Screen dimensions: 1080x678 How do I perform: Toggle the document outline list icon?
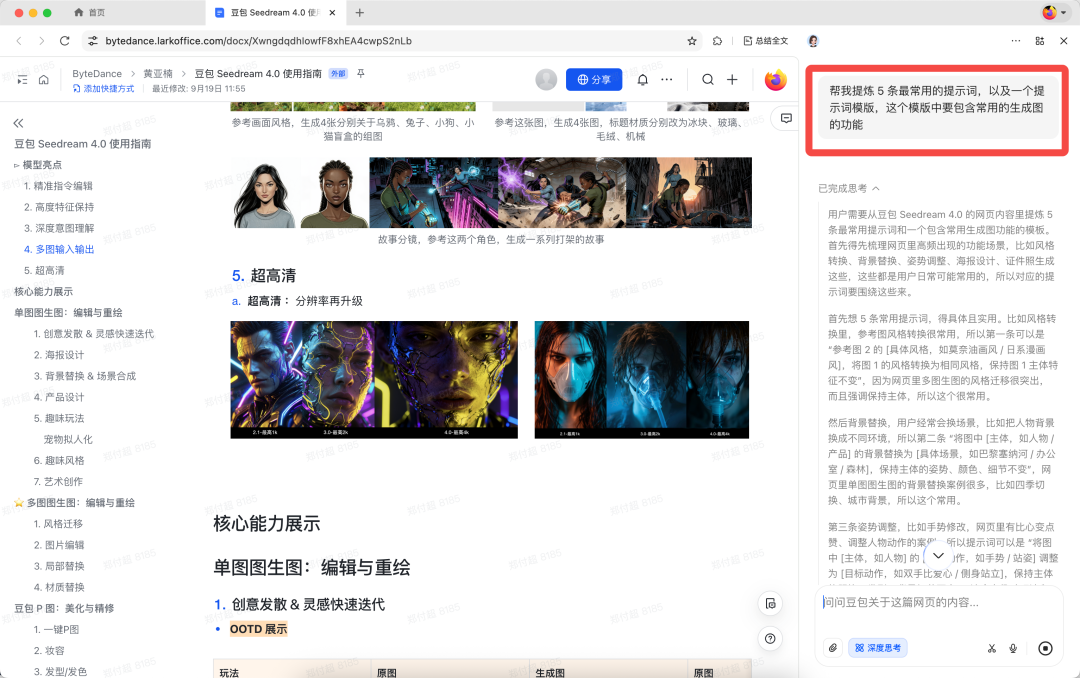(22, 80)
